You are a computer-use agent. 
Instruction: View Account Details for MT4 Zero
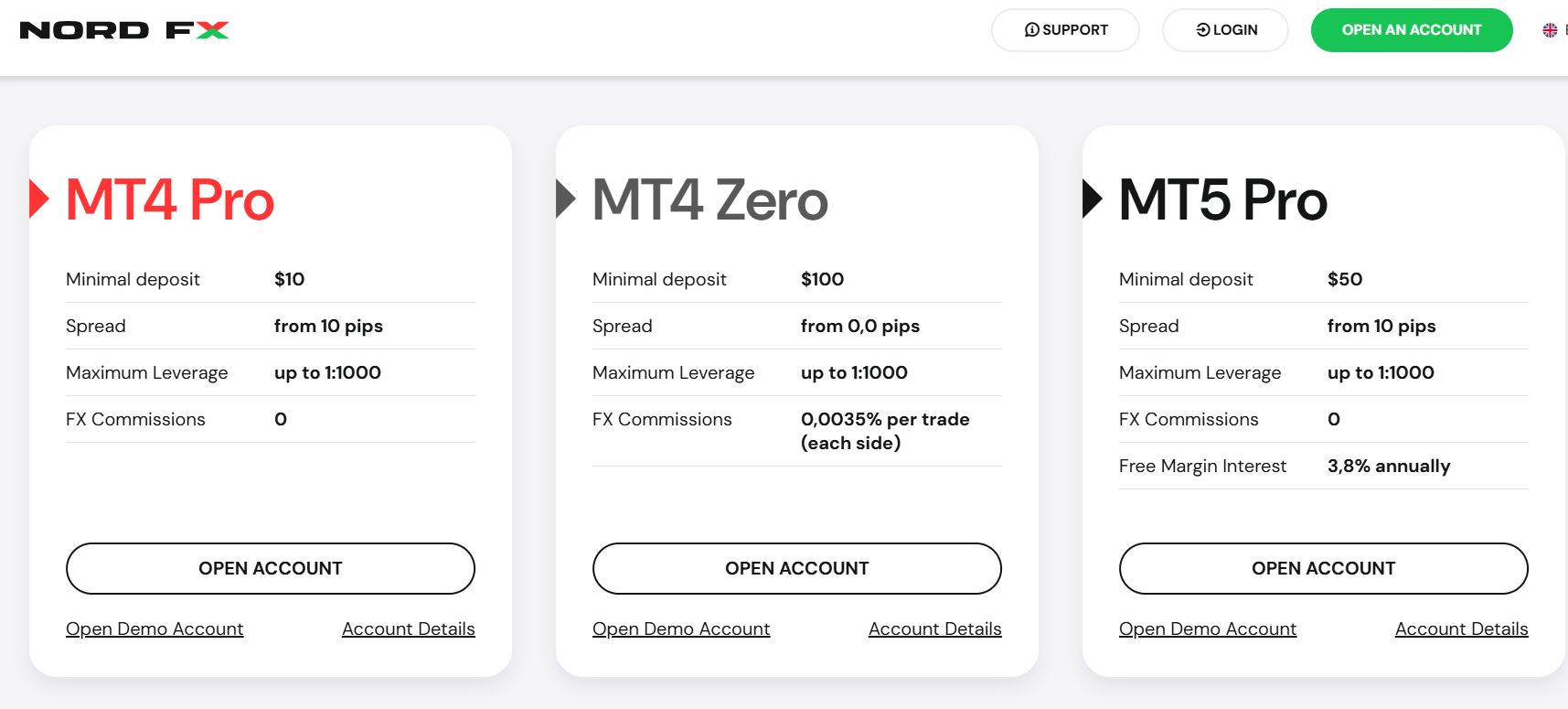(935, 628)
